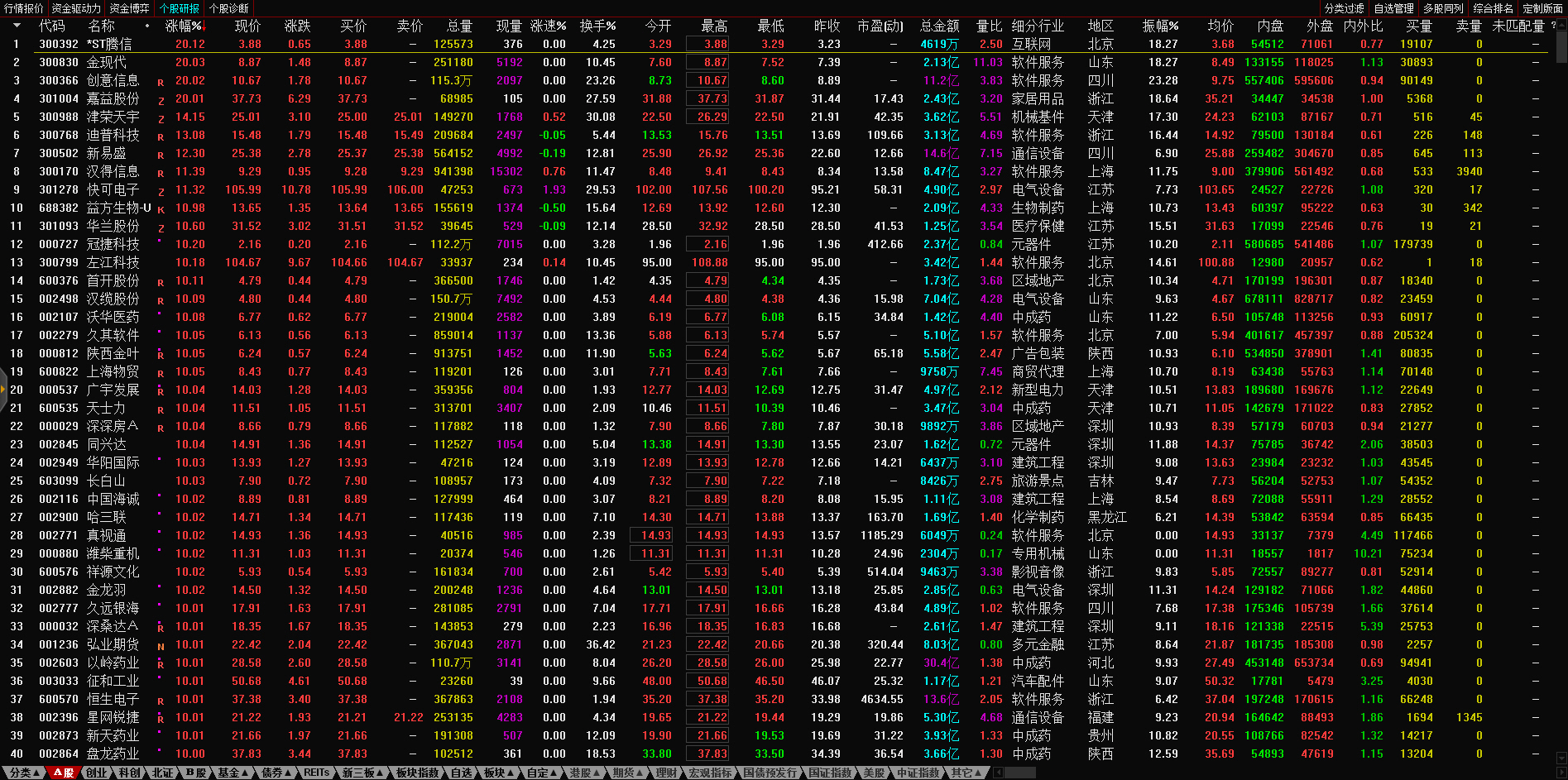Image resolution: width=1568 pixels, height=780 pixels.
Task: Click the left-arrow at bottom tab bar end
Action: coord(998,773)
